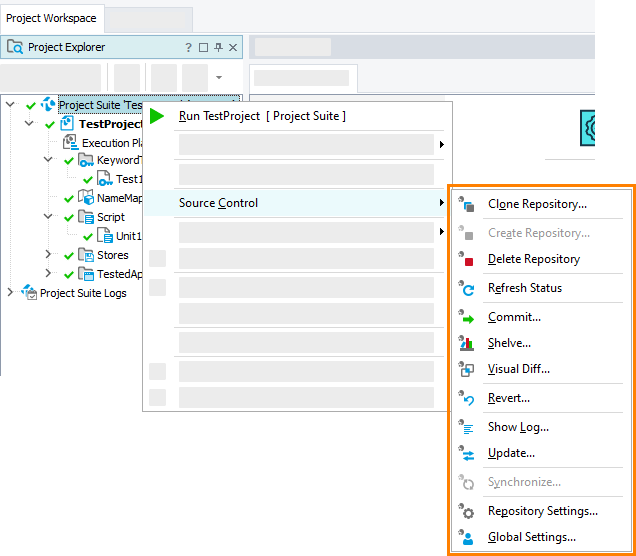Select Run TestProject menu entry

pos(262,116)
